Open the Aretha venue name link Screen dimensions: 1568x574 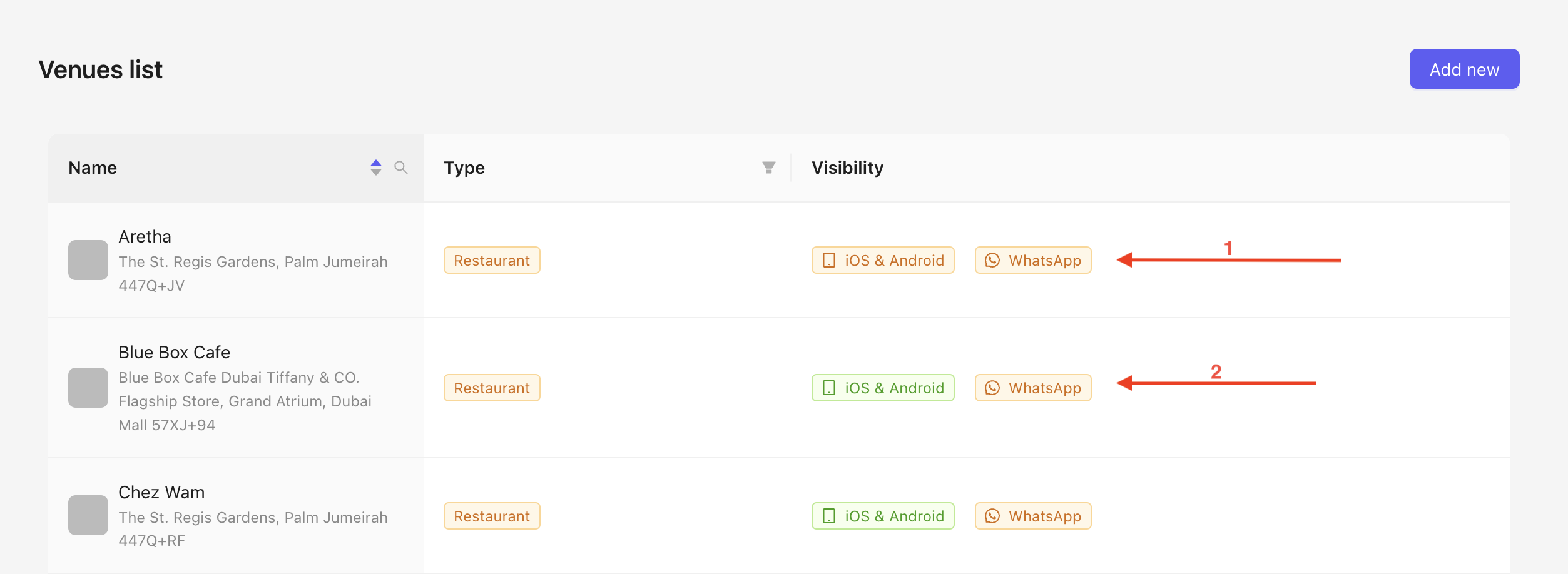point(145,237)
